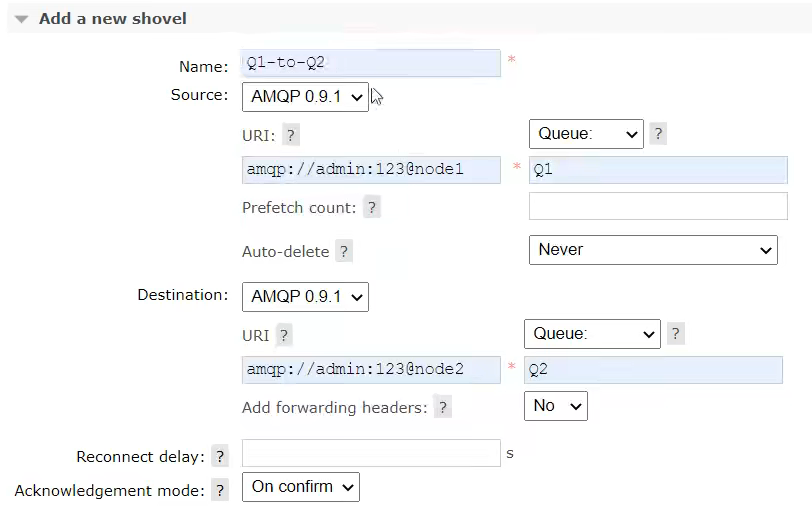Show help for Add forwarding headers
Screen dimensions: 812x507
[443, 408]
